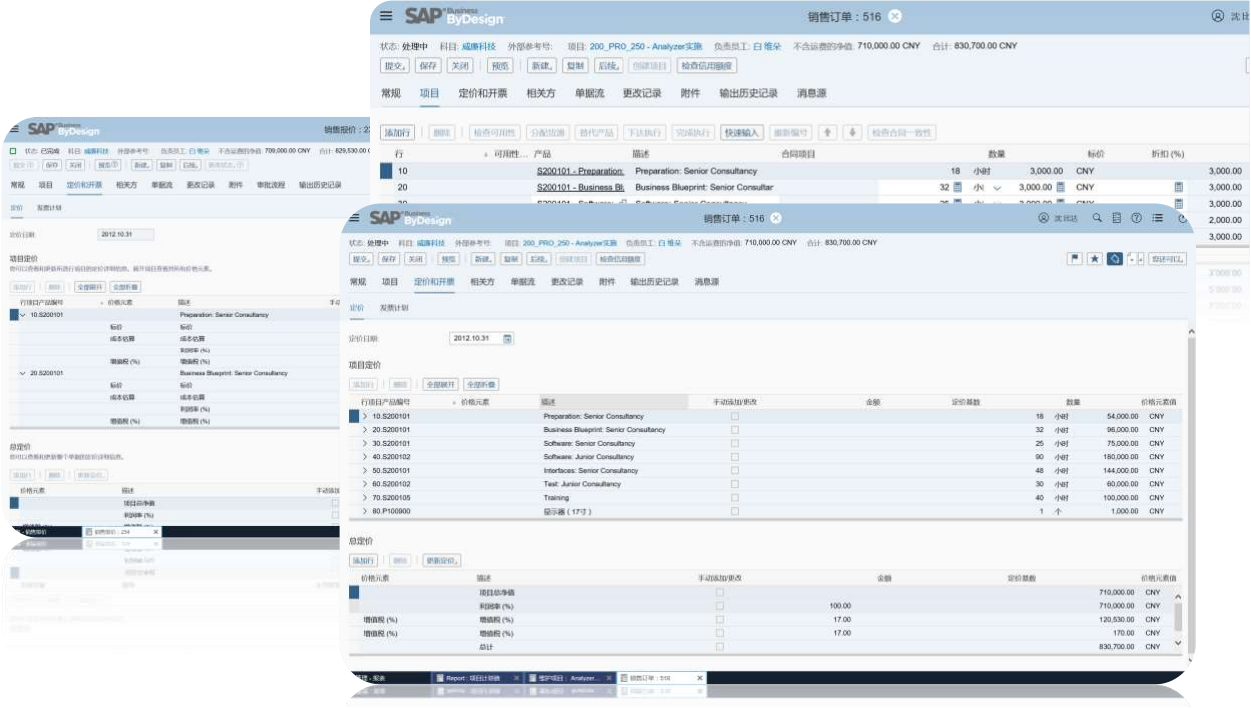Click the flag icon in front window toolbar
Image resolution: width=1251 pixels, height=708 pixels.
[x=1076, y=258]
